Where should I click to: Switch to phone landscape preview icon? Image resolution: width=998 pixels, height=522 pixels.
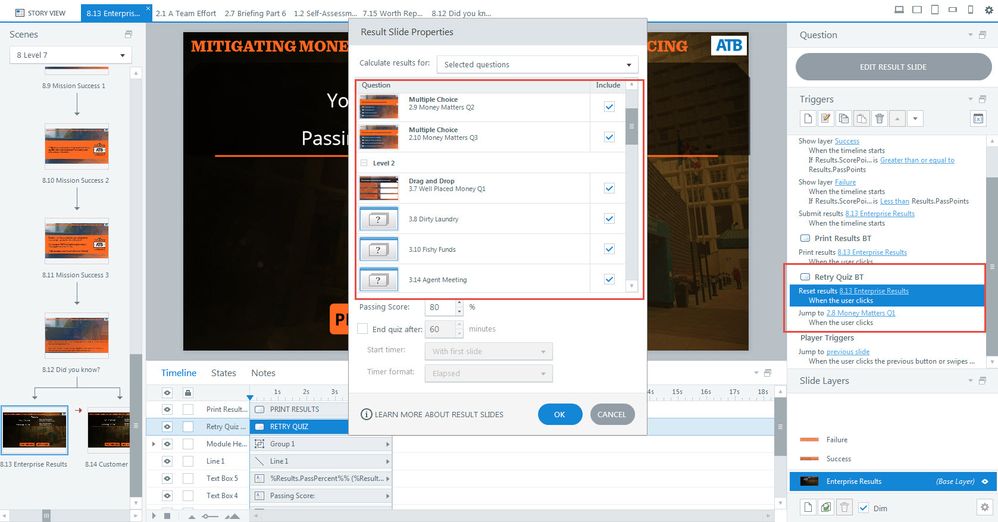[x=952, y=10]
